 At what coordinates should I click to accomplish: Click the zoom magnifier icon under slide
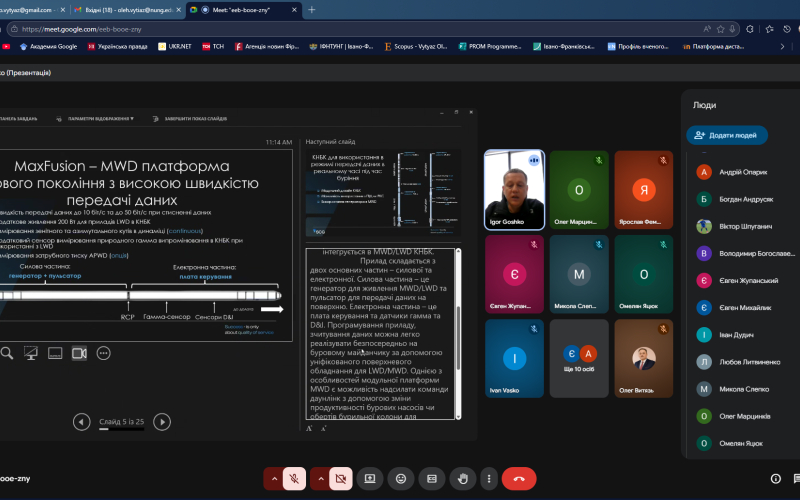pos(7,353)
